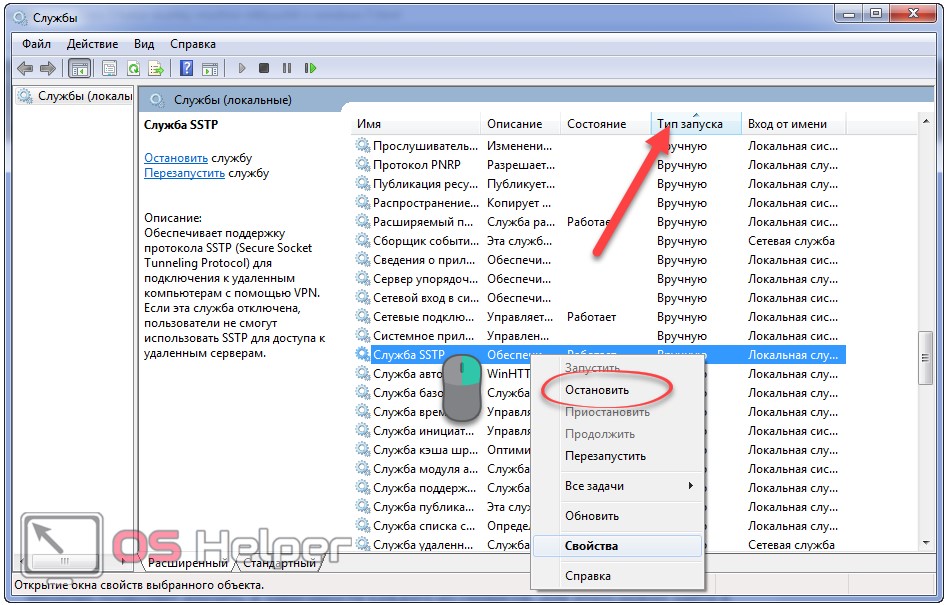
Task: Open the Файл menu
Action: pos(36,44)
